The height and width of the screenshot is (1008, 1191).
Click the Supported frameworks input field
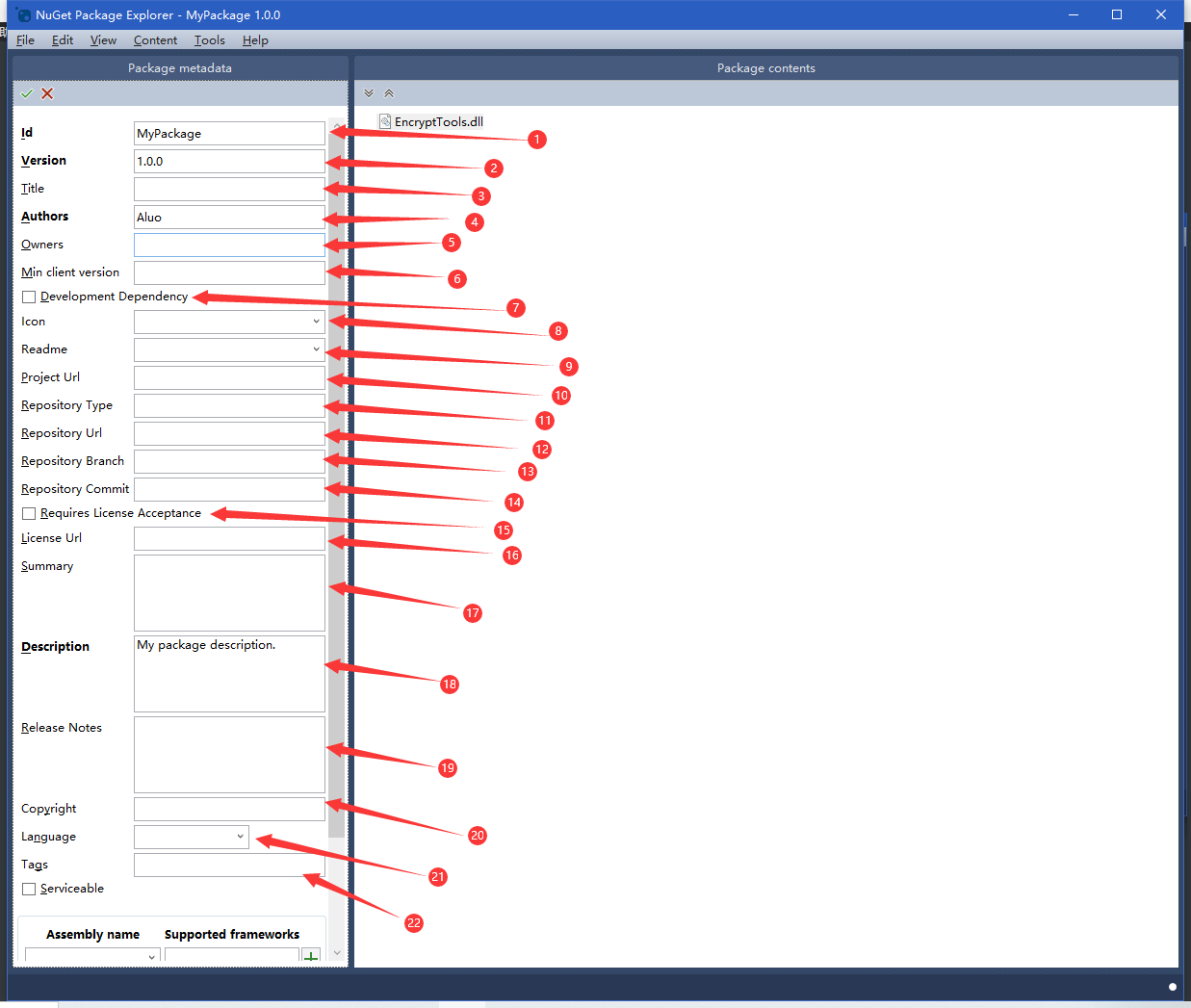click(232, 956)
